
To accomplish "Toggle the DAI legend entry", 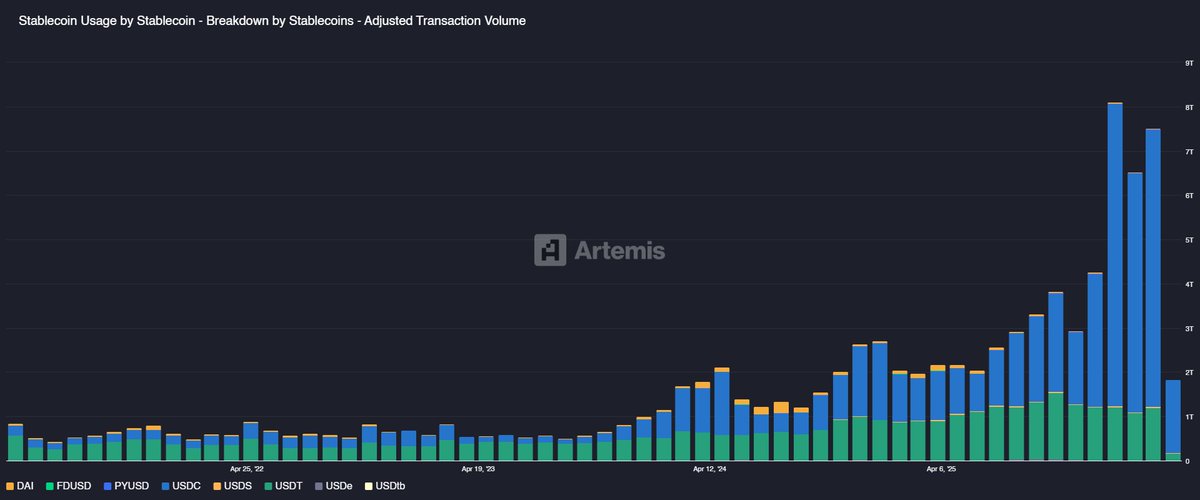I will tap(21, 486).
